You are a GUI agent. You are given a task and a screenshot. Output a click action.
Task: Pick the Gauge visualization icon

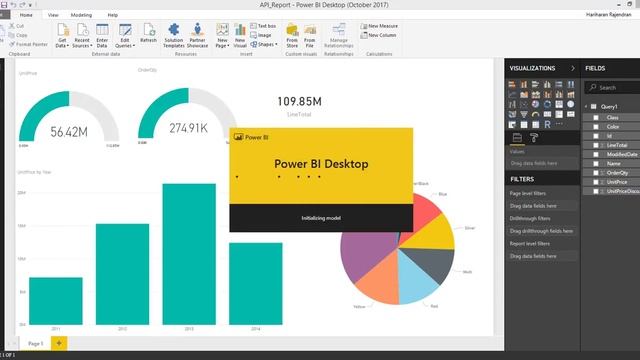(x=536, y=114)
